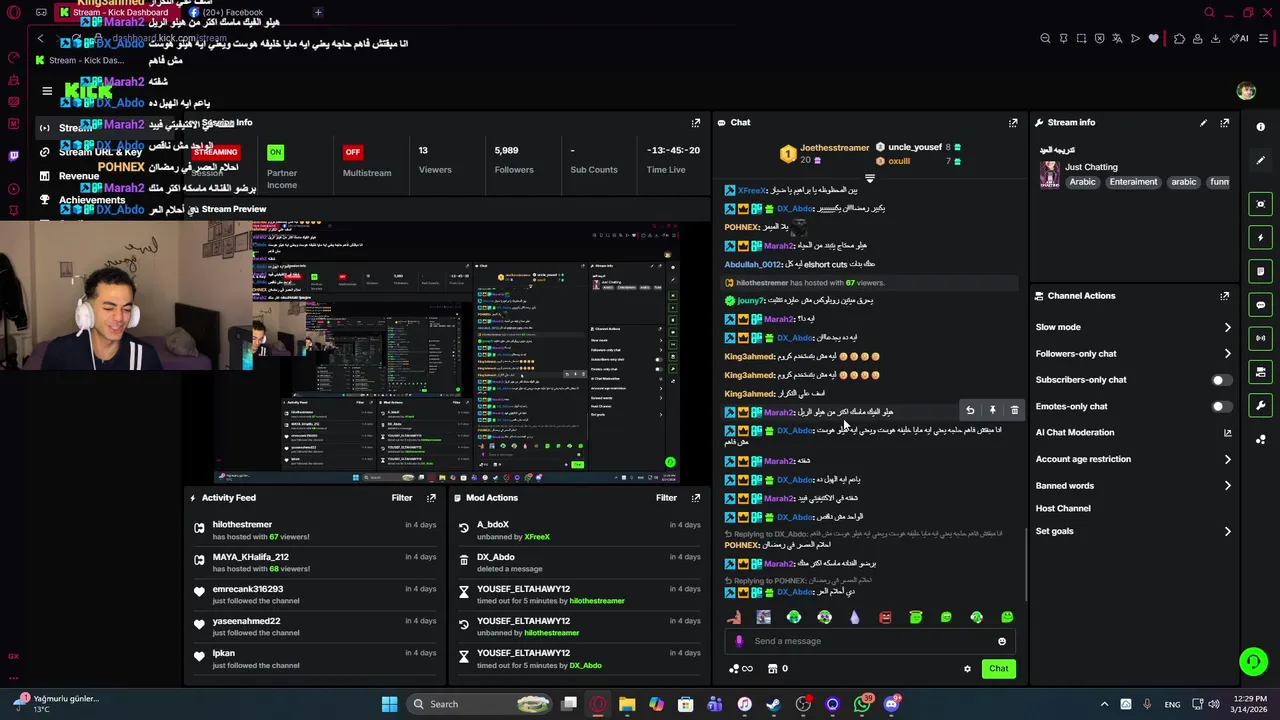The height and width of the screenshot is (720, 1280).
Task: Click the lightning bolt sidebar icon
Action: [1261, 238]
